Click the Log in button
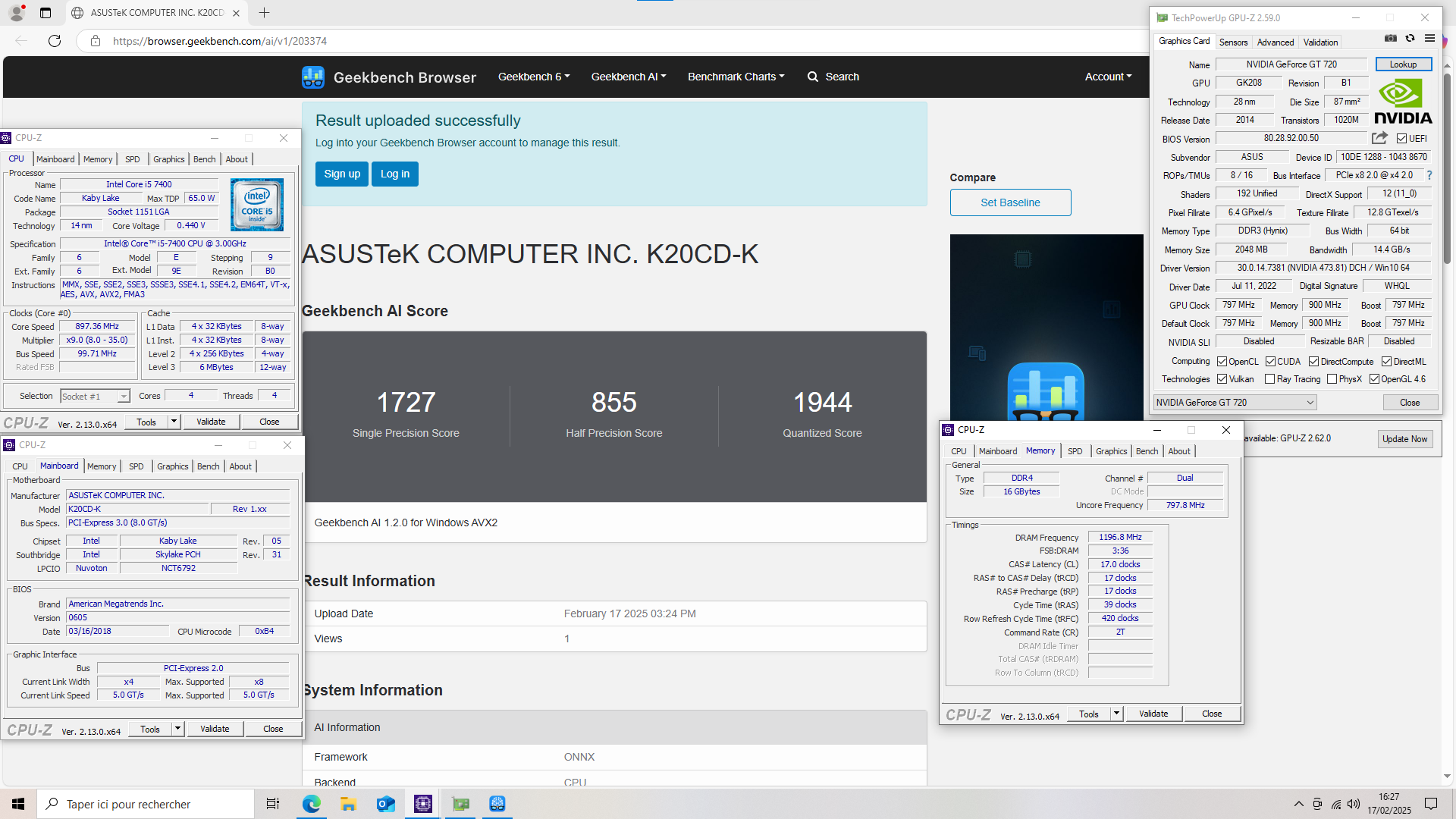Image resolution: width=1456 pixels, height=819 pixels. click(395, 174)
